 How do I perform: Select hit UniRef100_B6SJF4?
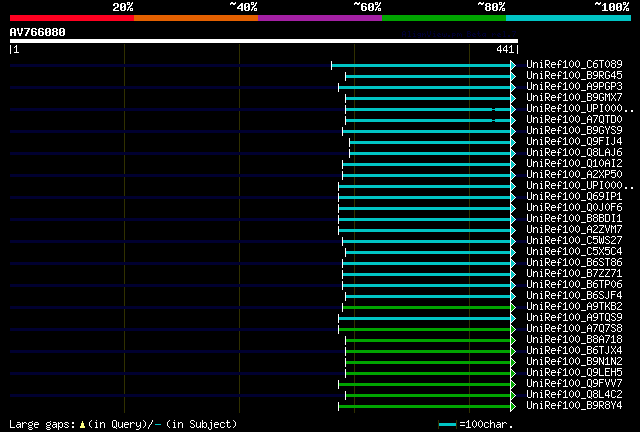(574, 296)
